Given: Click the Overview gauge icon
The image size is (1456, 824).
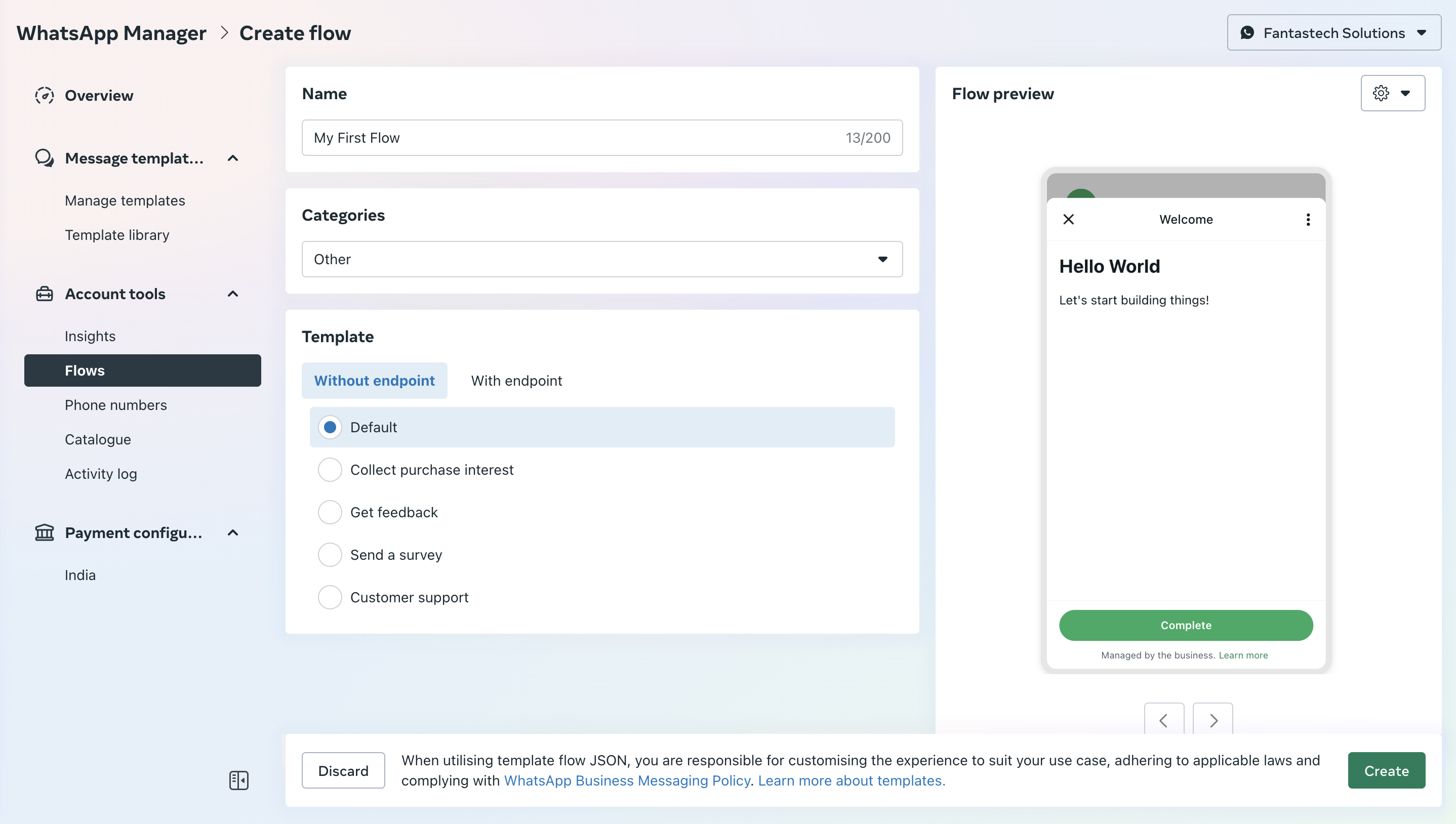Looking at the screenshot, I should (44, 95).
